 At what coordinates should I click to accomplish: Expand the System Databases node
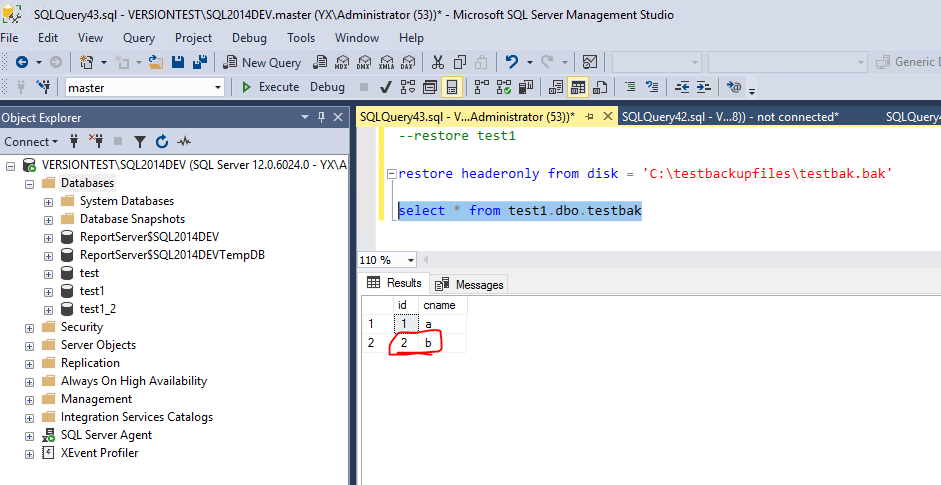pyautogui.click(x=49, y=202)
